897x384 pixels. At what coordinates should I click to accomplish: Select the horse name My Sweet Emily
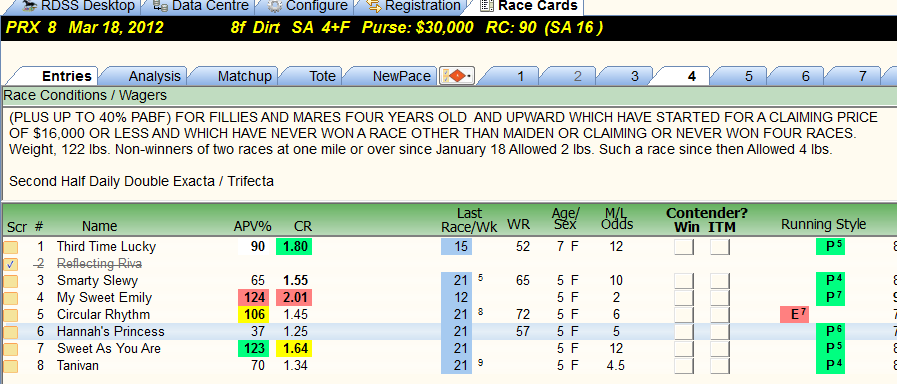[x=104, y=298]
